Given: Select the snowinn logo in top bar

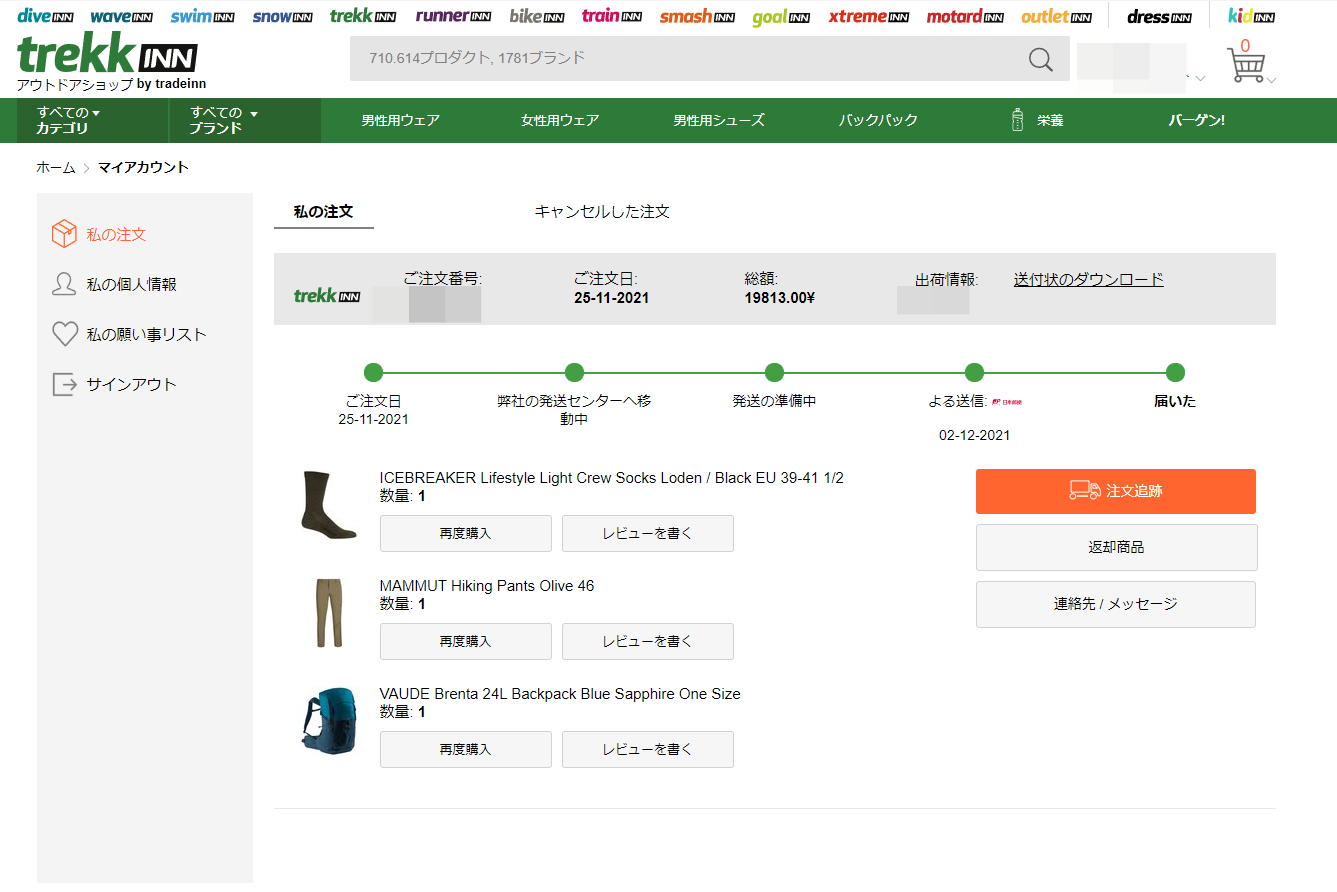Looking at the screenshot, I should (x=282, y=15).
